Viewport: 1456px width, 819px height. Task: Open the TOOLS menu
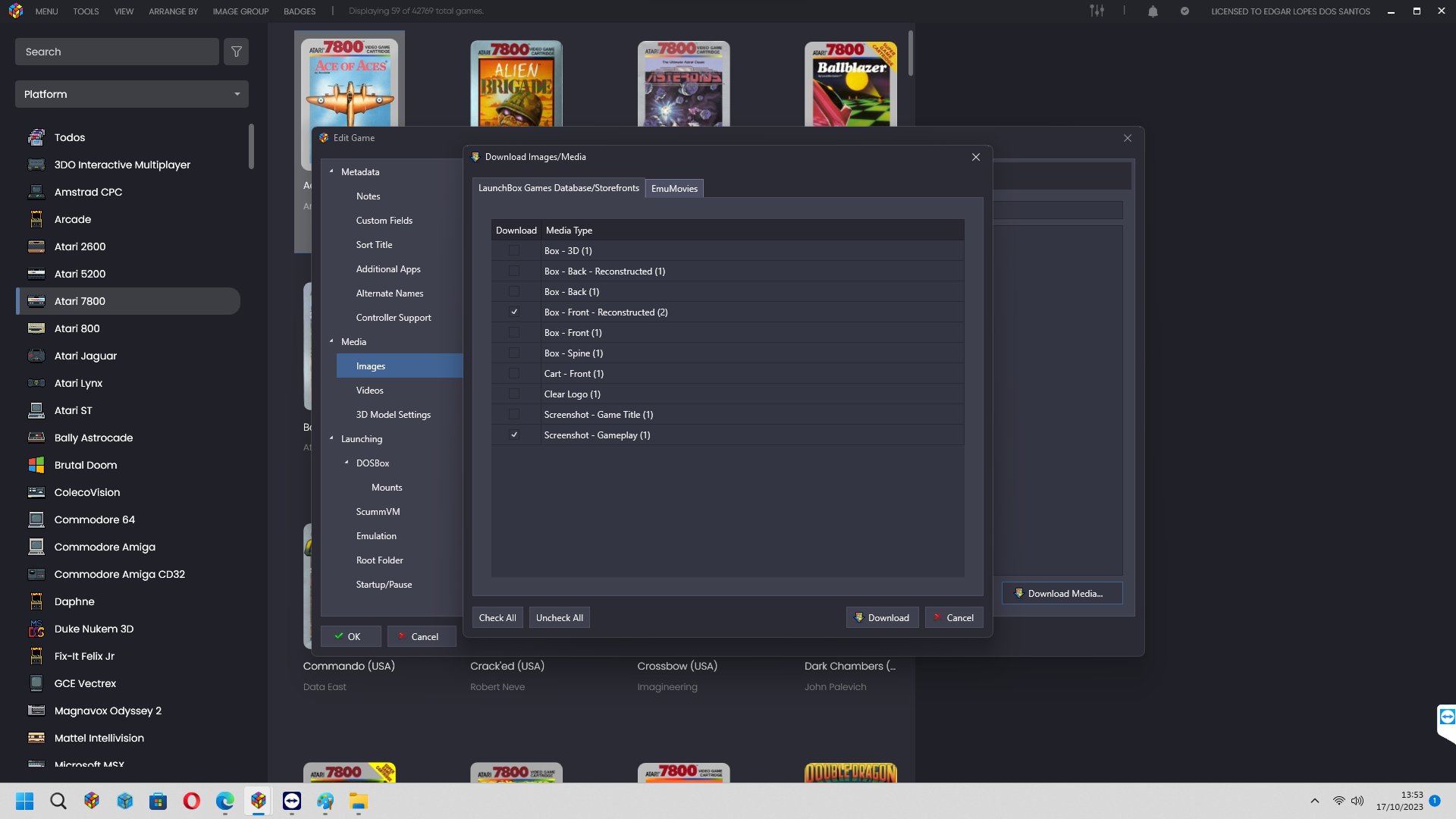coord(86,11)
